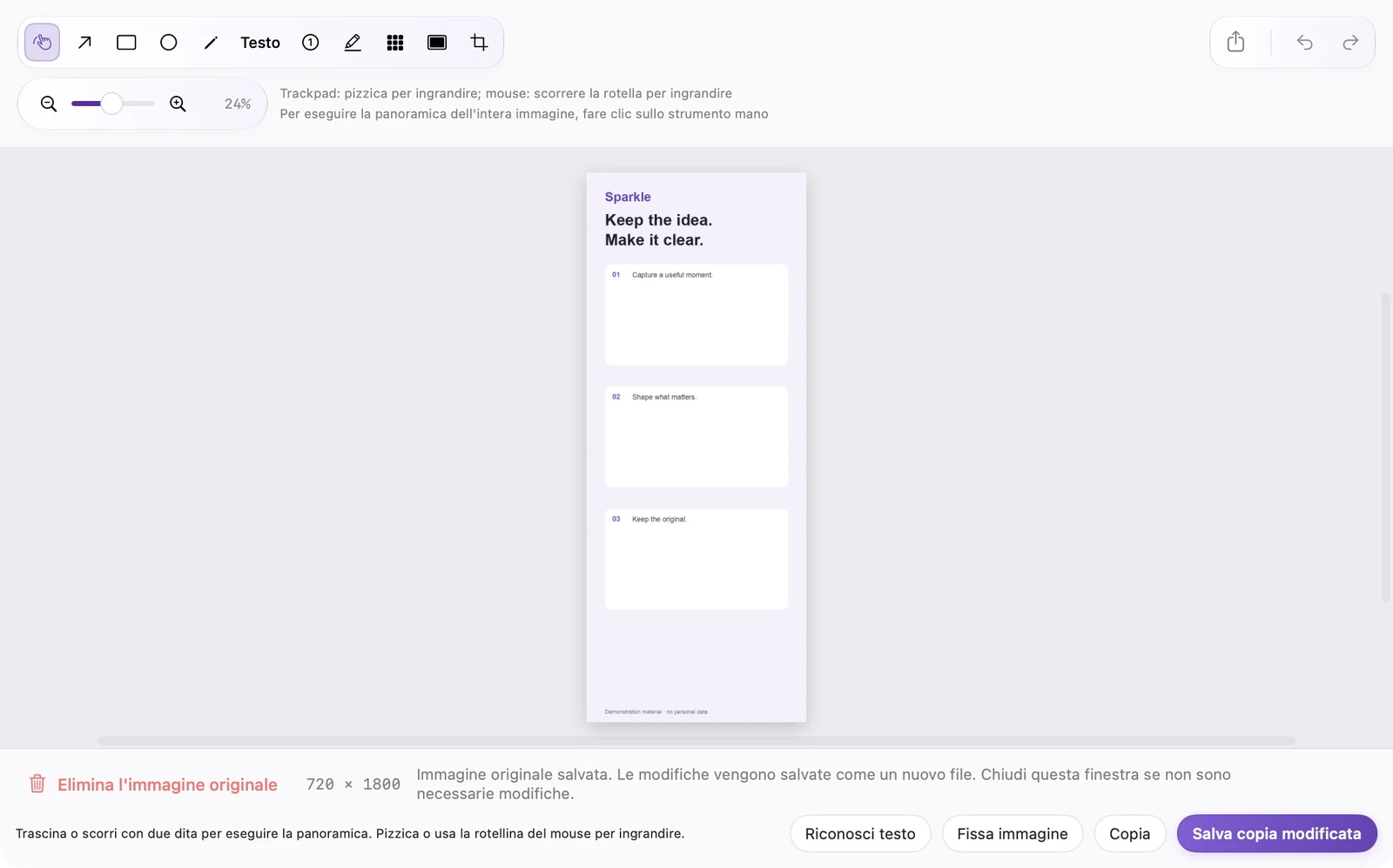This screenshot has height=868, width=1393.
Task: Click the vertical canvas scrollbar
Action: 1386,447
